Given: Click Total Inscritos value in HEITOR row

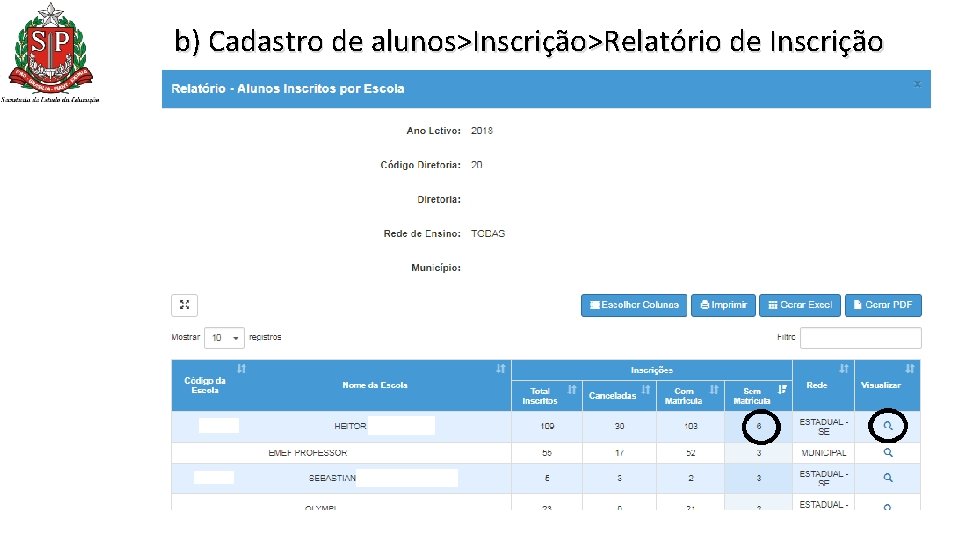Looking at the screenshot, I should coord(547,426).
